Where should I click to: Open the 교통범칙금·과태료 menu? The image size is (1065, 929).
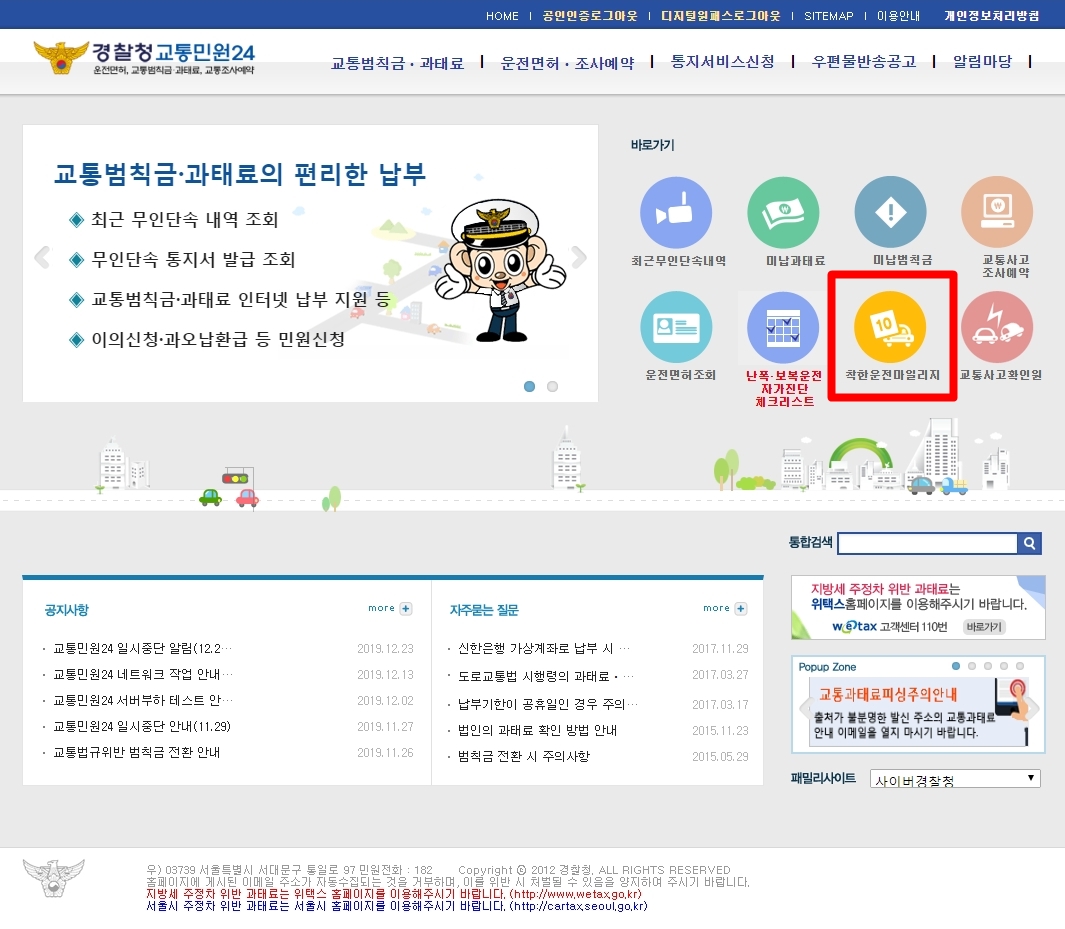[397, 63]
